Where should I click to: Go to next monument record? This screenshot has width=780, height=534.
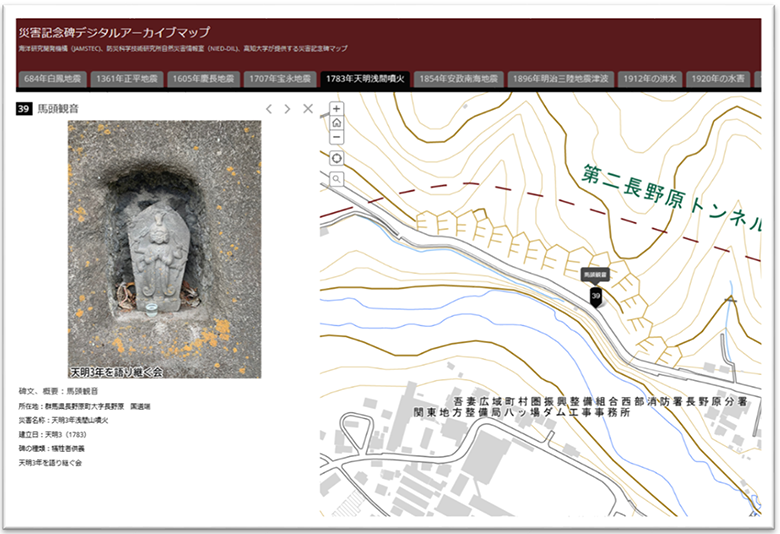[288, 109]
